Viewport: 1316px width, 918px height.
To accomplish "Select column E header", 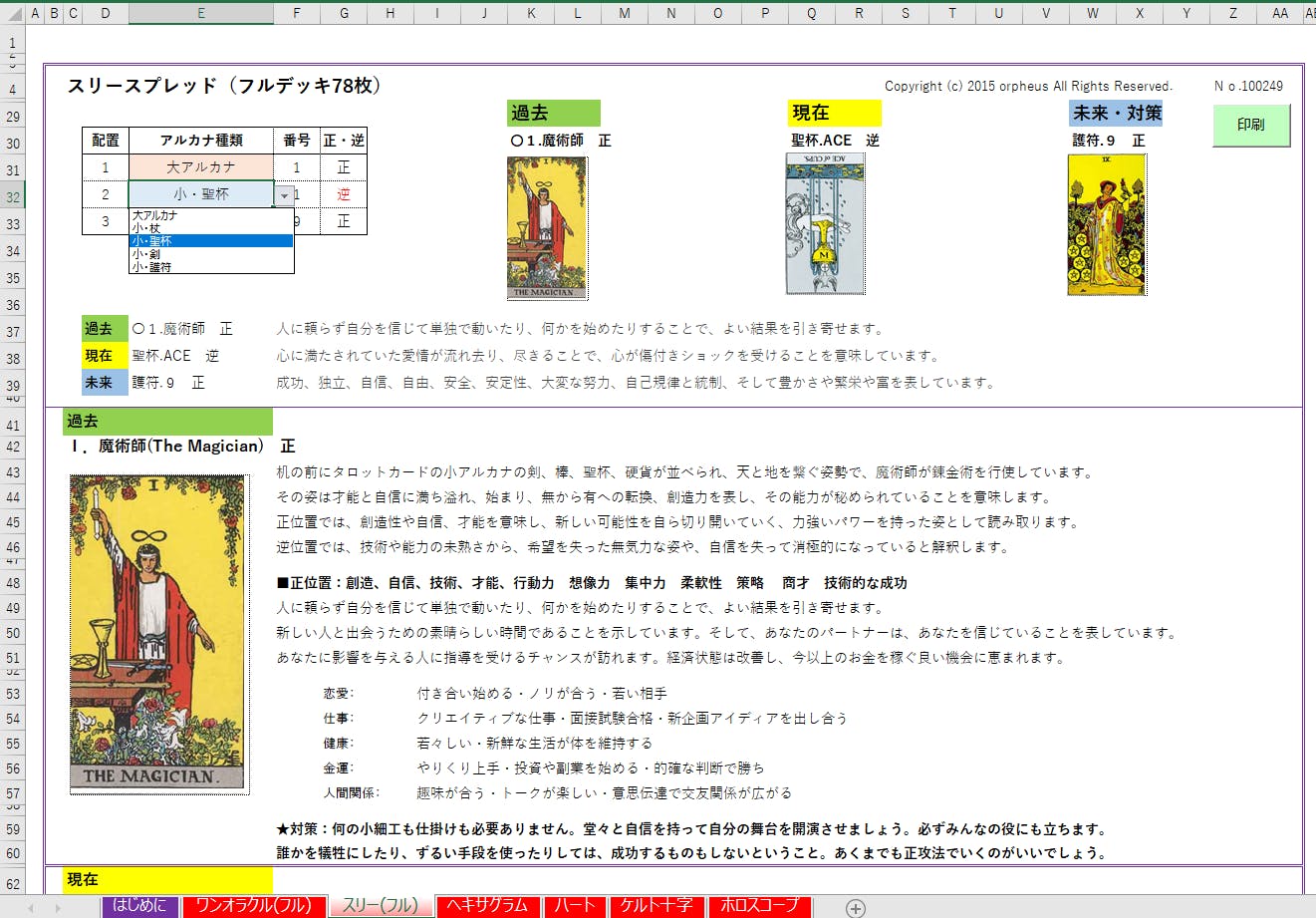I will click(201, 13).
